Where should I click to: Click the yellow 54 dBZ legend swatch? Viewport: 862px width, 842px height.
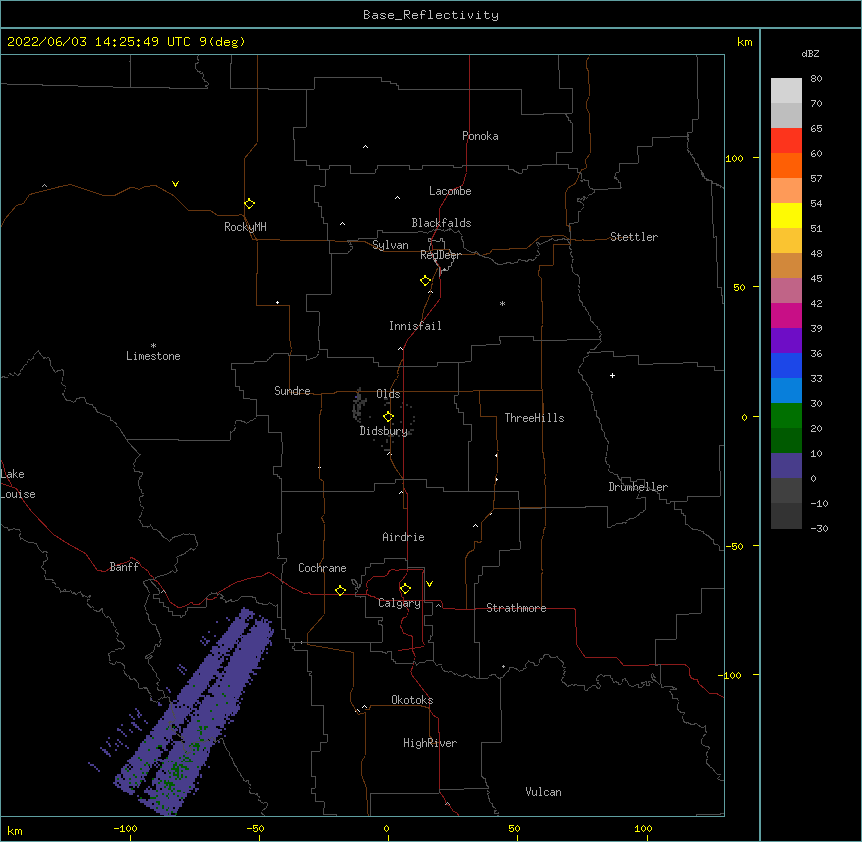point(786,215)
